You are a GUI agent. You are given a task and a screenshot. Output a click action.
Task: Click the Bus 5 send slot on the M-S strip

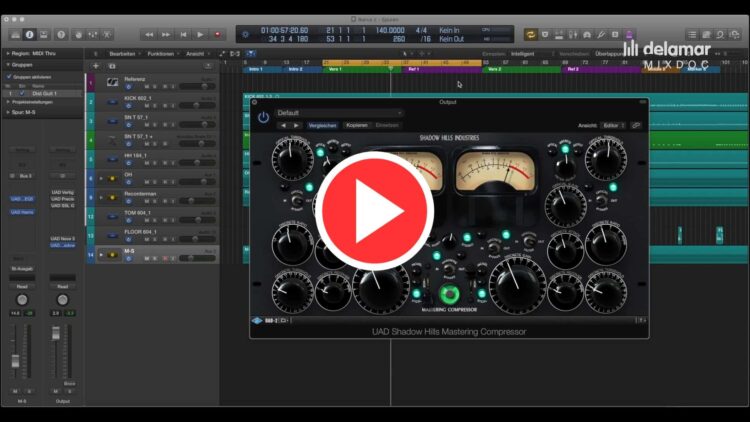22,176
